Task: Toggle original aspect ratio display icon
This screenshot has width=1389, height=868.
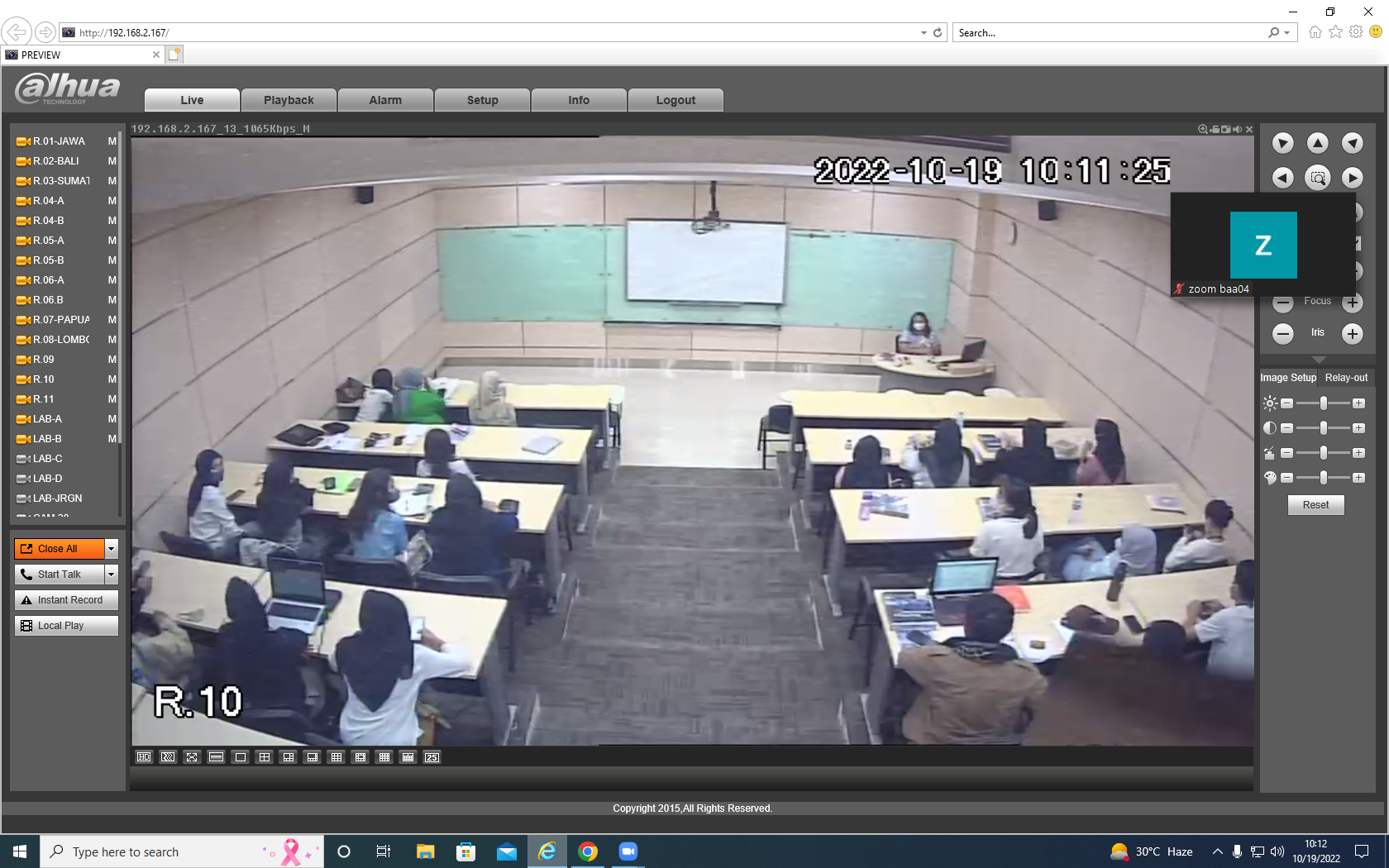Action: pos(216,757)
